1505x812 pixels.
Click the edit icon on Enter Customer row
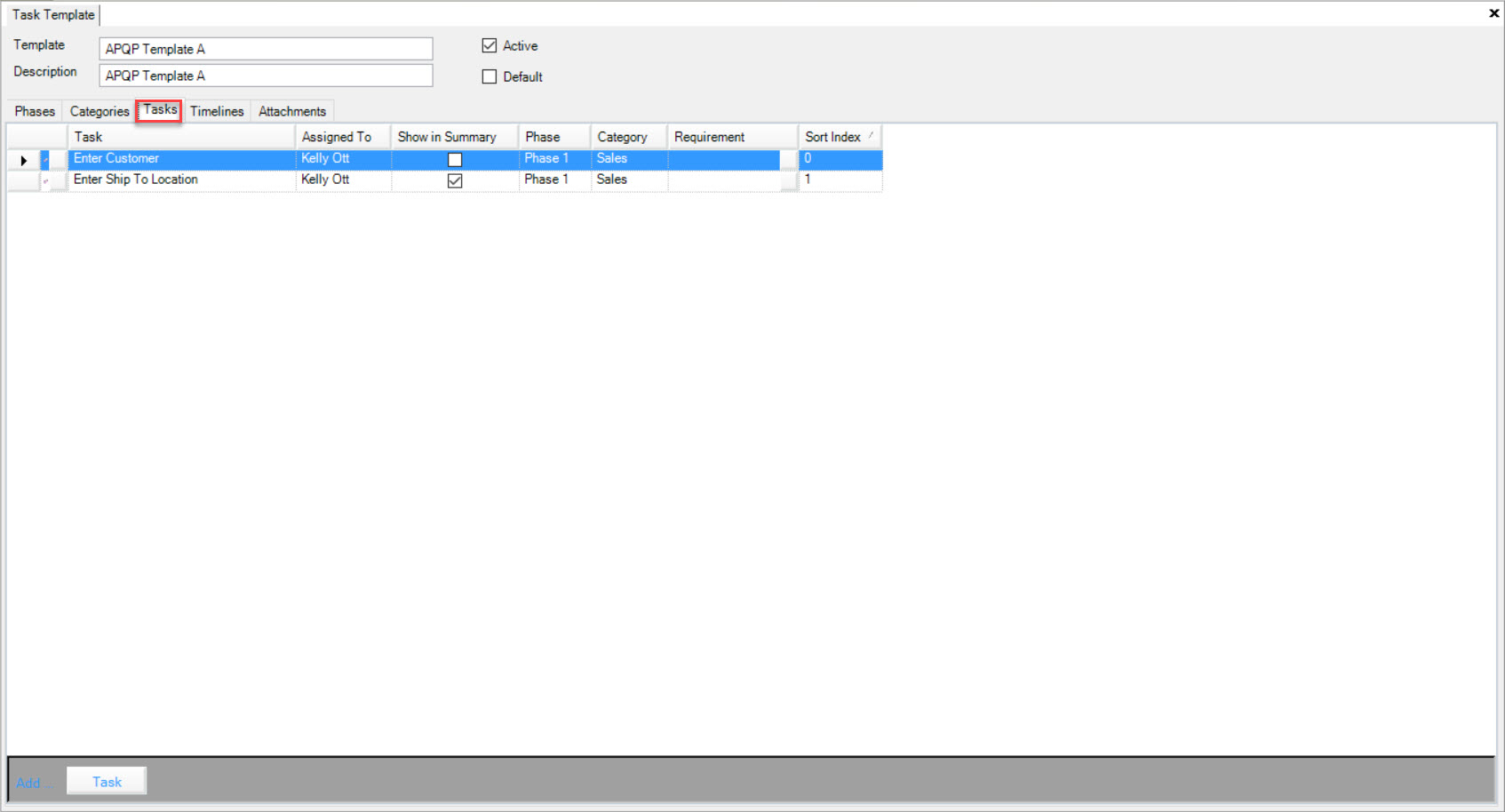45,160
